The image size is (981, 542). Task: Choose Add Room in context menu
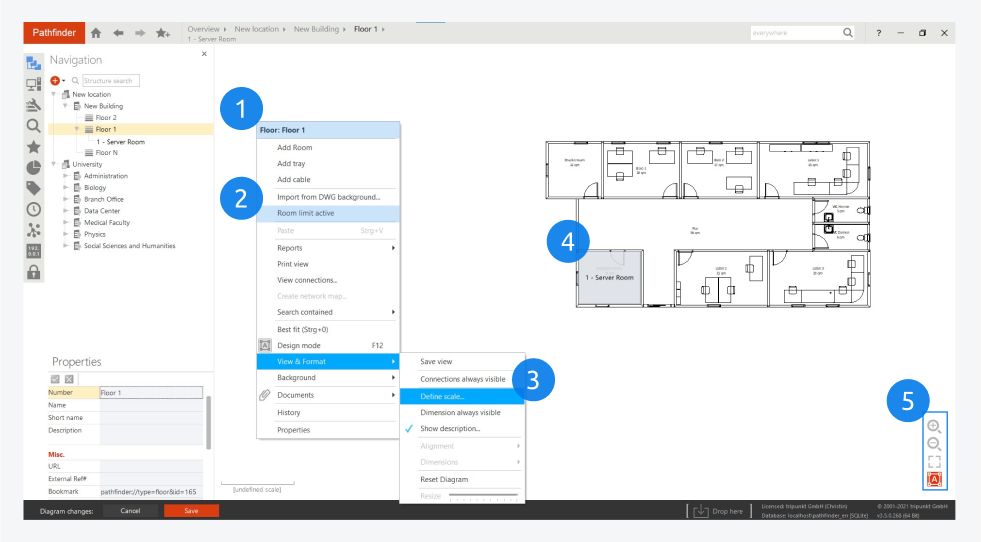click(294, 148)
